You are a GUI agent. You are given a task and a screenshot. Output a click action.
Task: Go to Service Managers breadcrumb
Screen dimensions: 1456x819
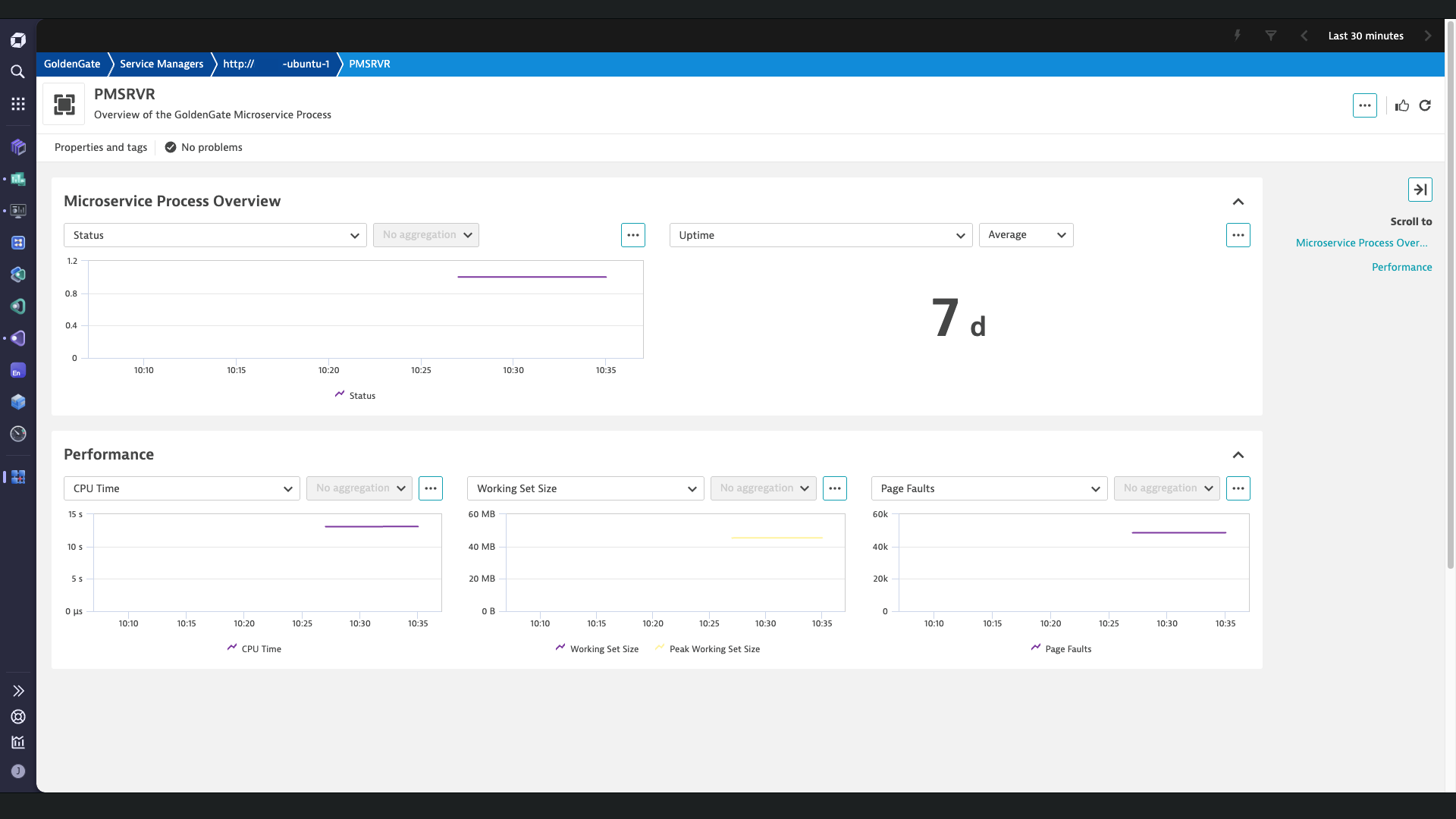click(x=162, y=64)
